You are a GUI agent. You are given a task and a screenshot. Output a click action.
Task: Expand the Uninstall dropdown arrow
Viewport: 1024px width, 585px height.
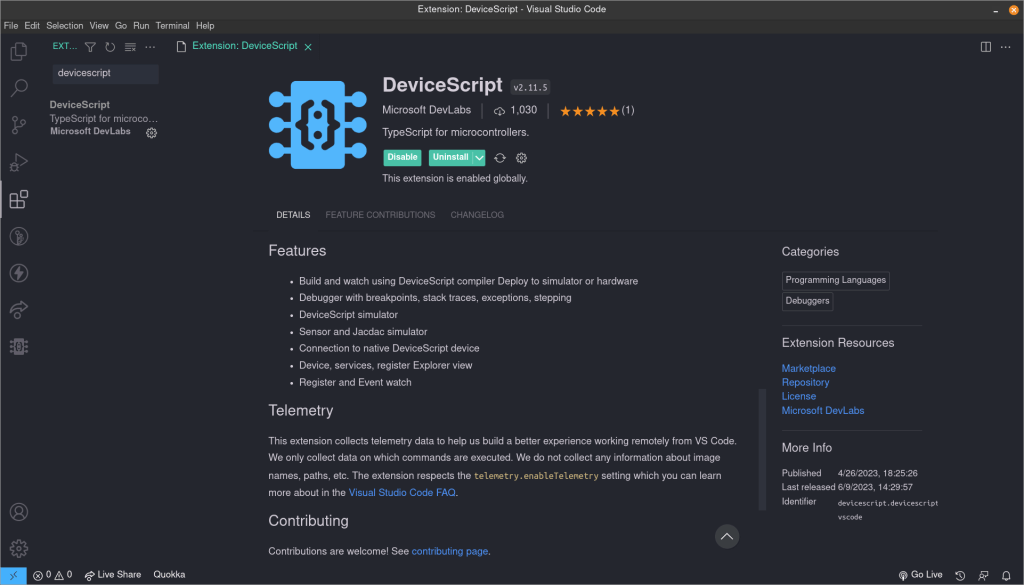pyautogui.click(x=479, y=157)
